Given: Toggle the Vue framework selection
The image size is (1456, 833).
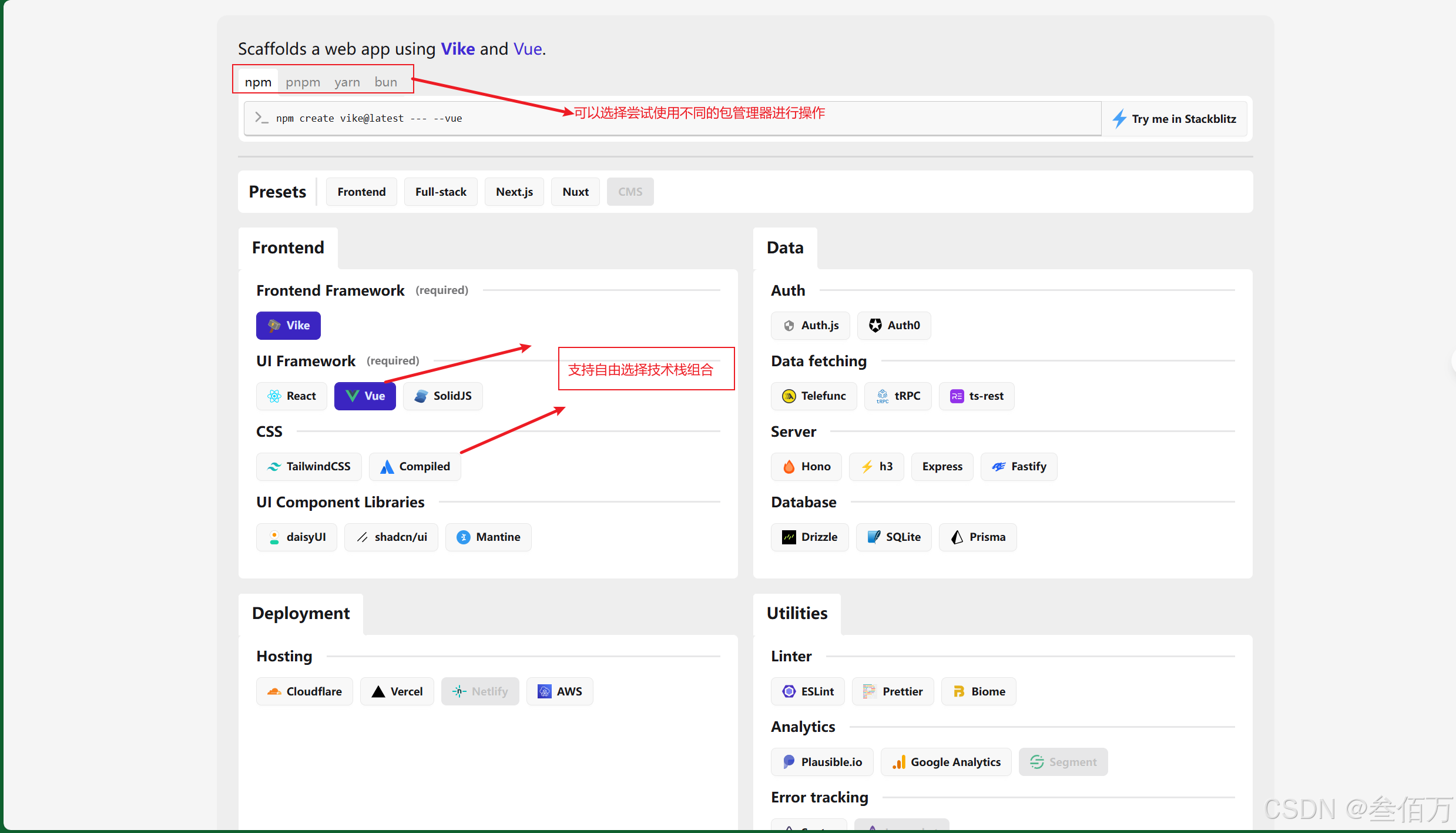Looking at the screenshot, I should click(365, 396).
